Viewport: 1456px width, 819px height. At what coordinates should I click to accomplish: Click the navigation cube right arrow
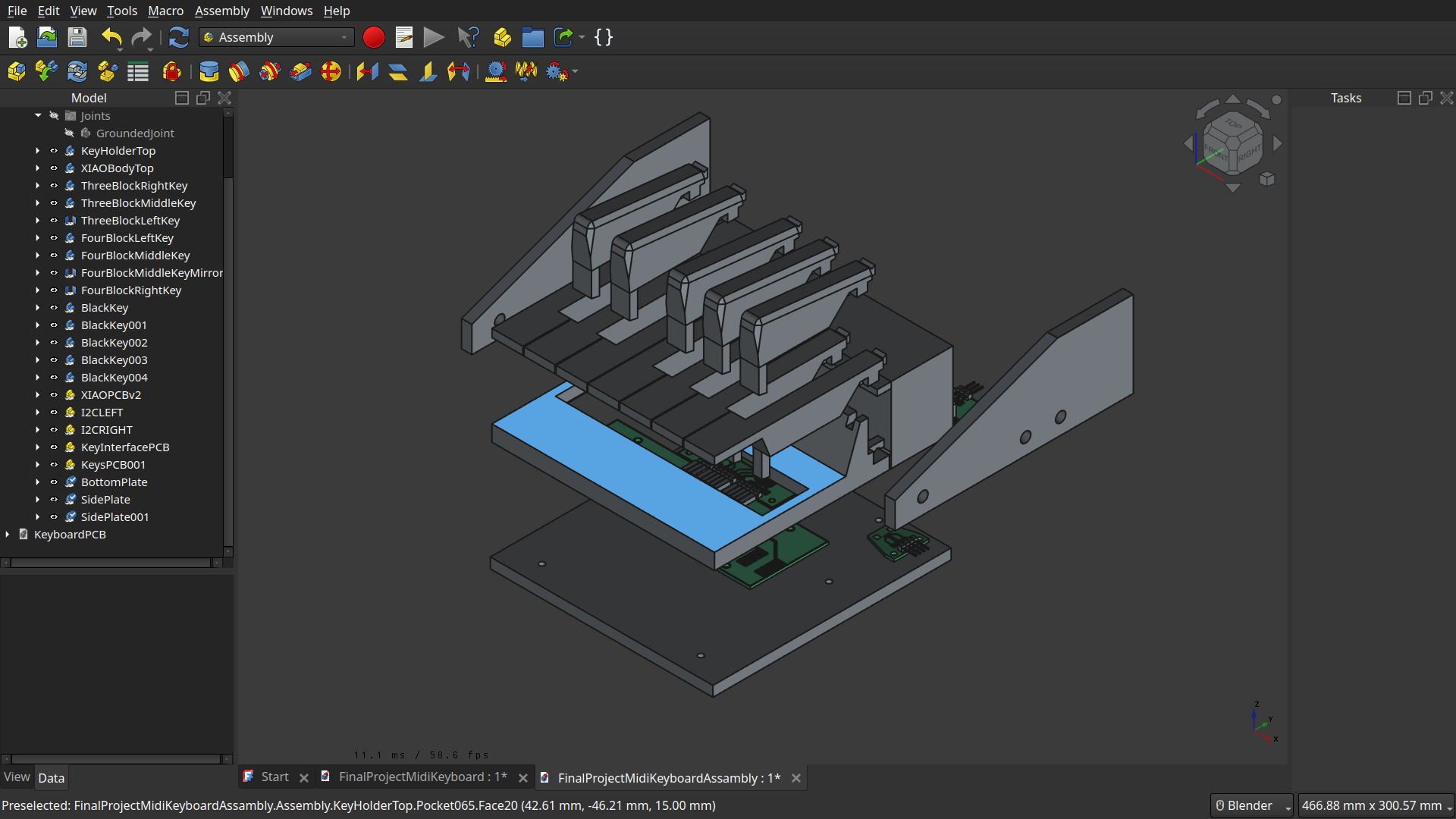click(1278, 143)
